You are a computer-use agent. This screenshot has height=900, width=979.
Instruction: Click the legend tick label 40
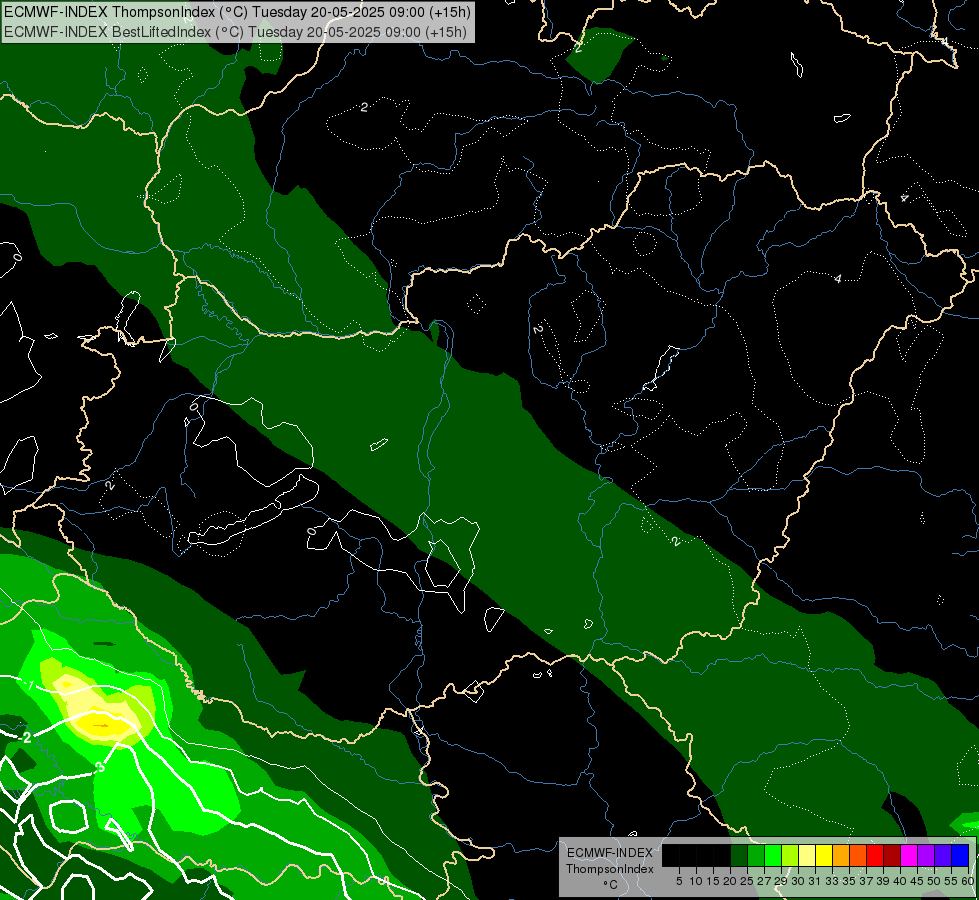coord(900,881)
